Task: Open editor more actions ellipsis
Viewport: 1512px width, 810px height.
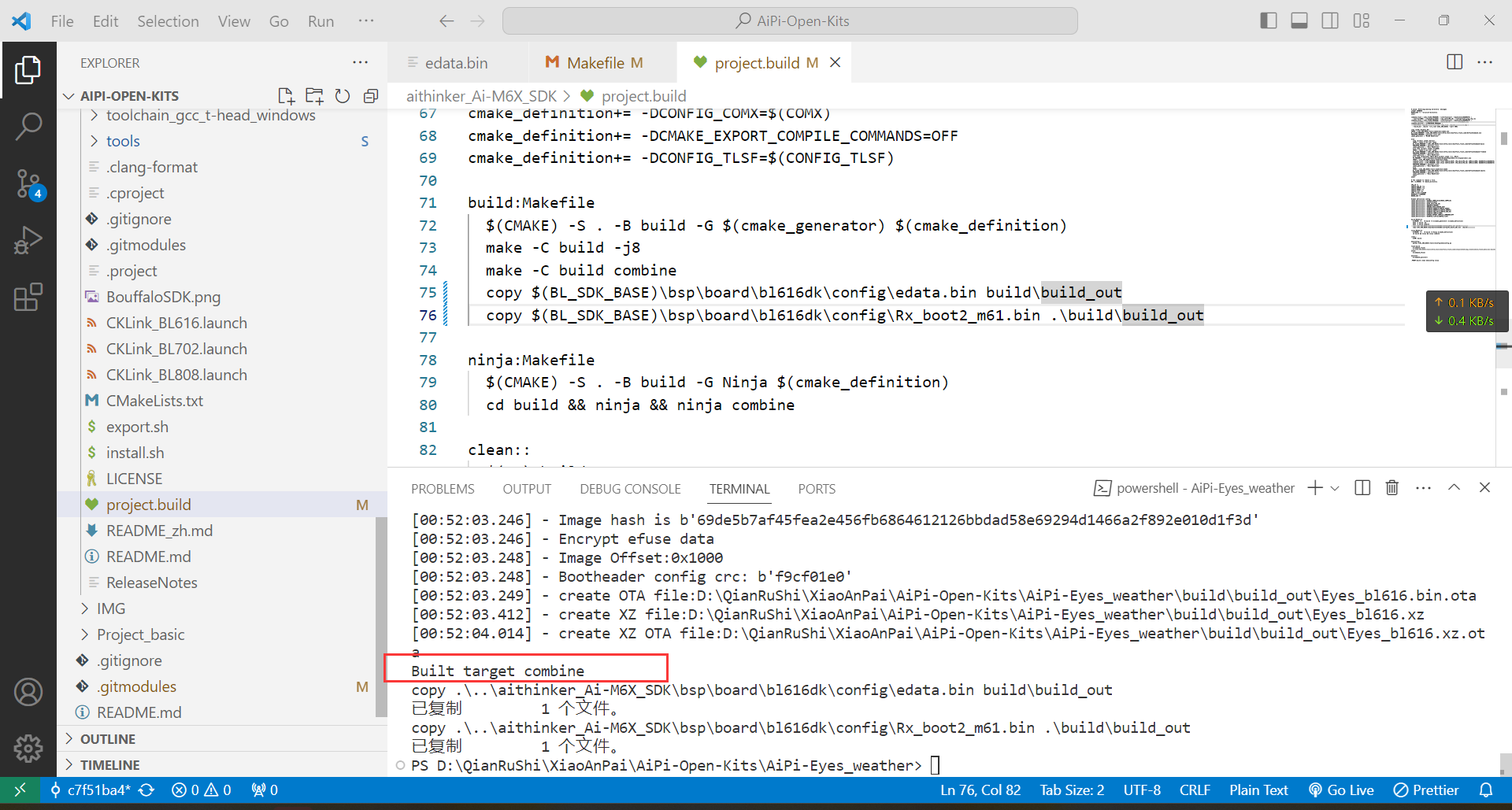Action: click(x=1484, y=62)
